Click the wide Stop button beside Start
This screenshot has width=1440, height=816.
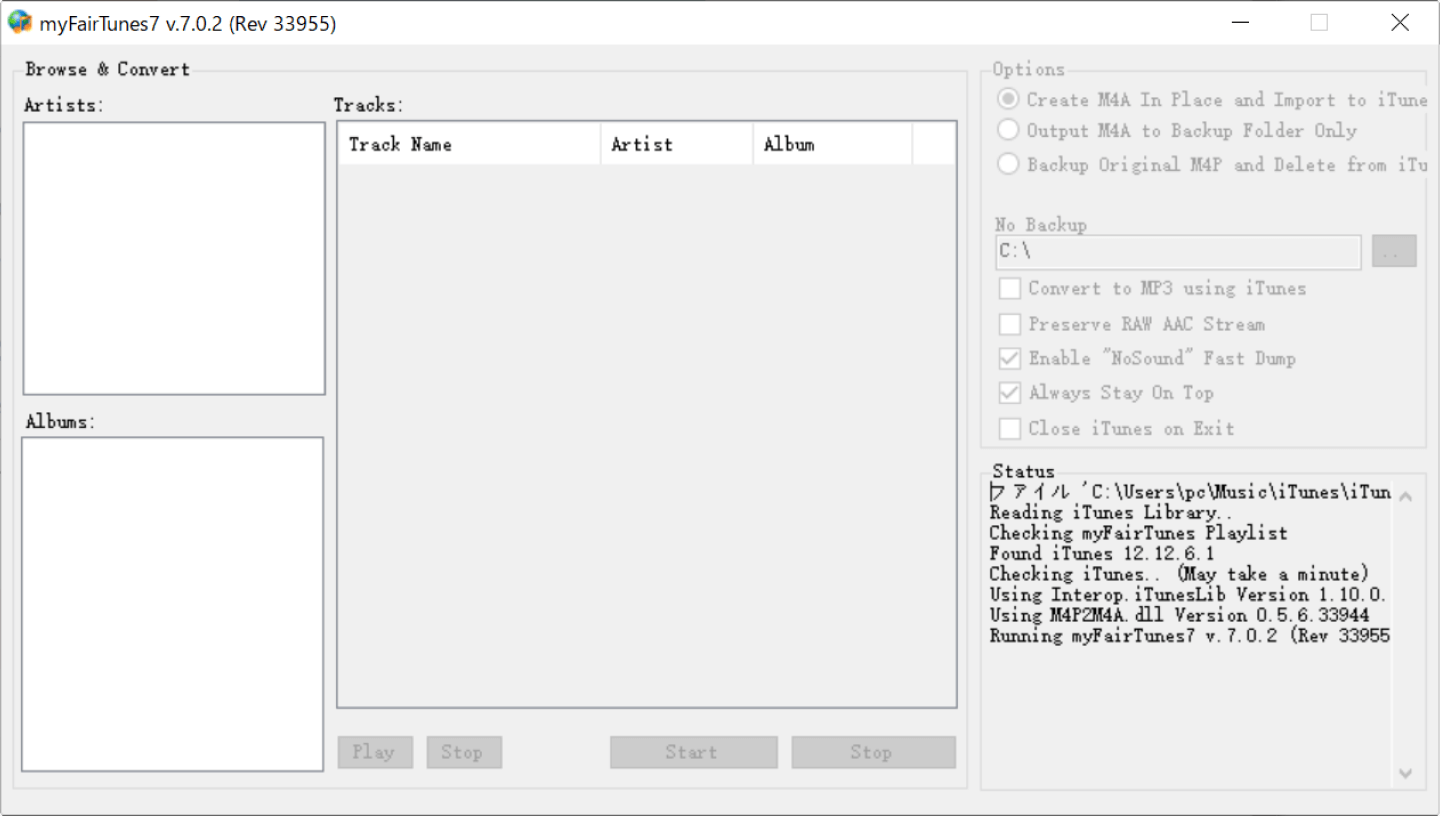click(873, 752)
